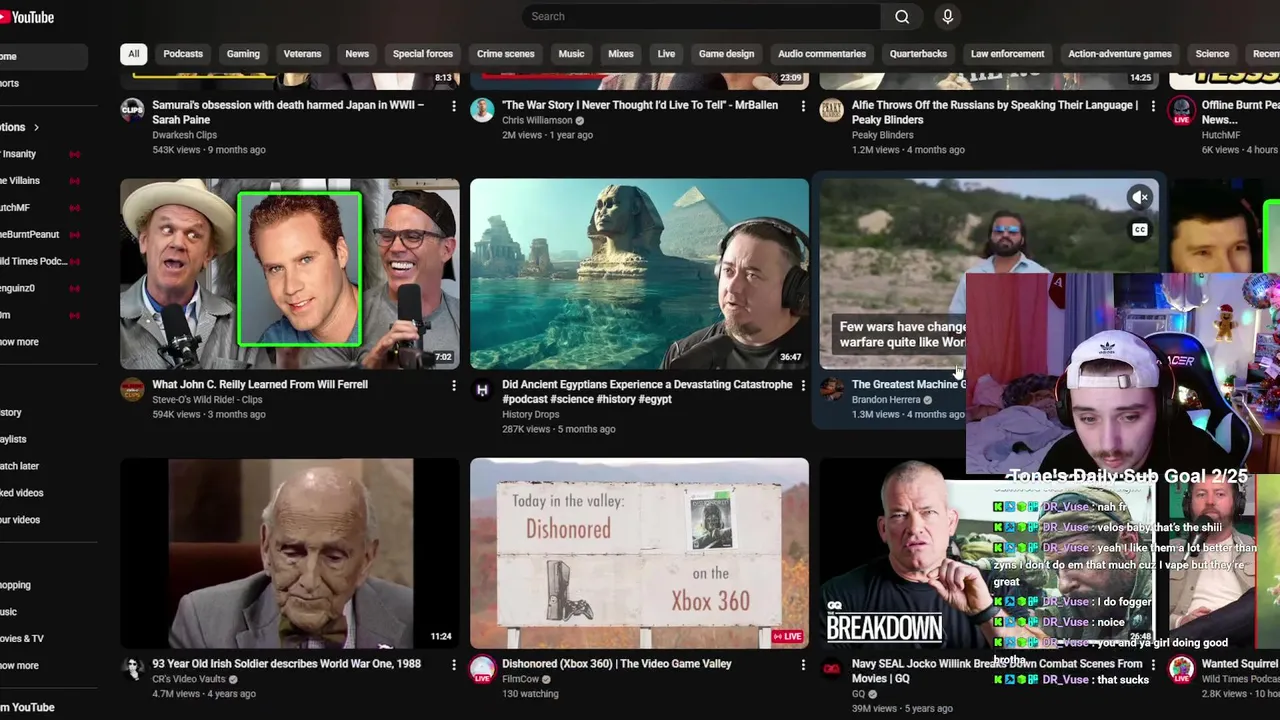Image resolution: width=1280 pixels, height=720 pixels.
Task: Filter feed by Live
Action: [666, 54]
